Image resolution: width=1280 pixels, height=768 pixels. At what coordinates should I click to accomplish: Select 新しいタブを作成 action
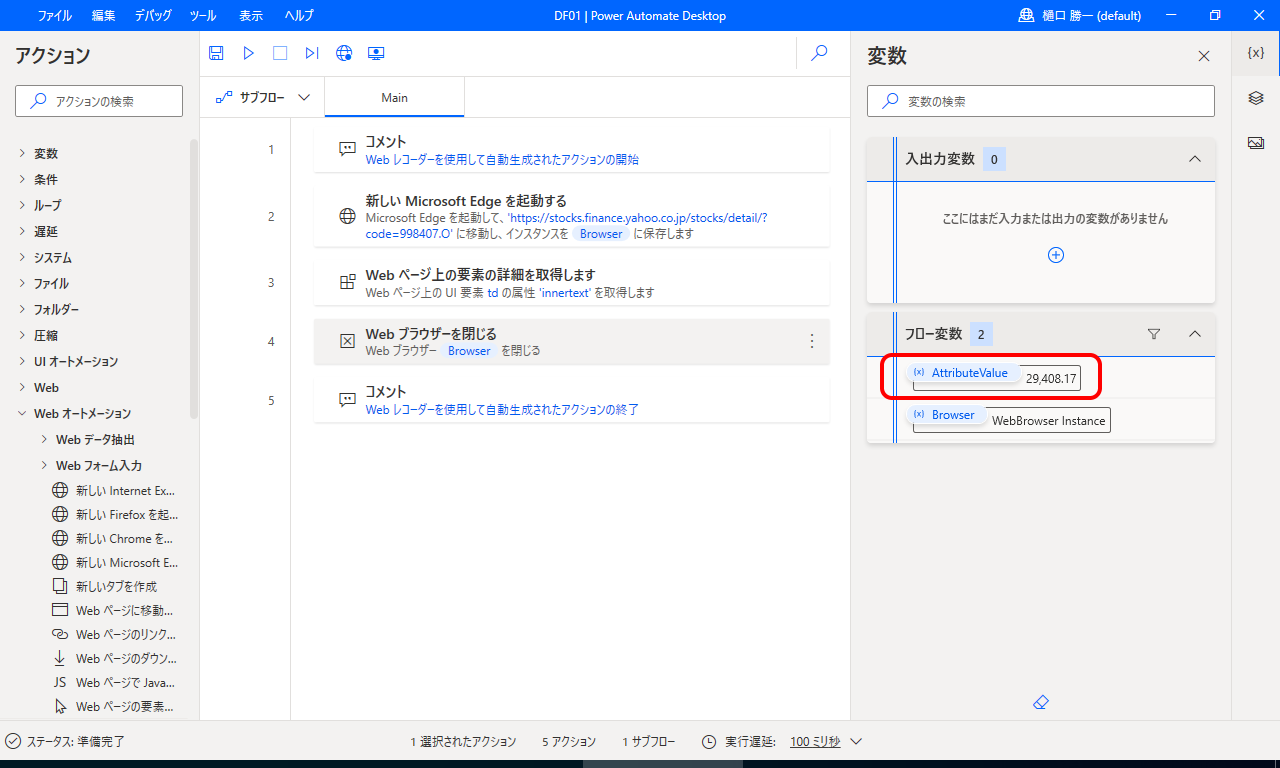pos(105,586)
